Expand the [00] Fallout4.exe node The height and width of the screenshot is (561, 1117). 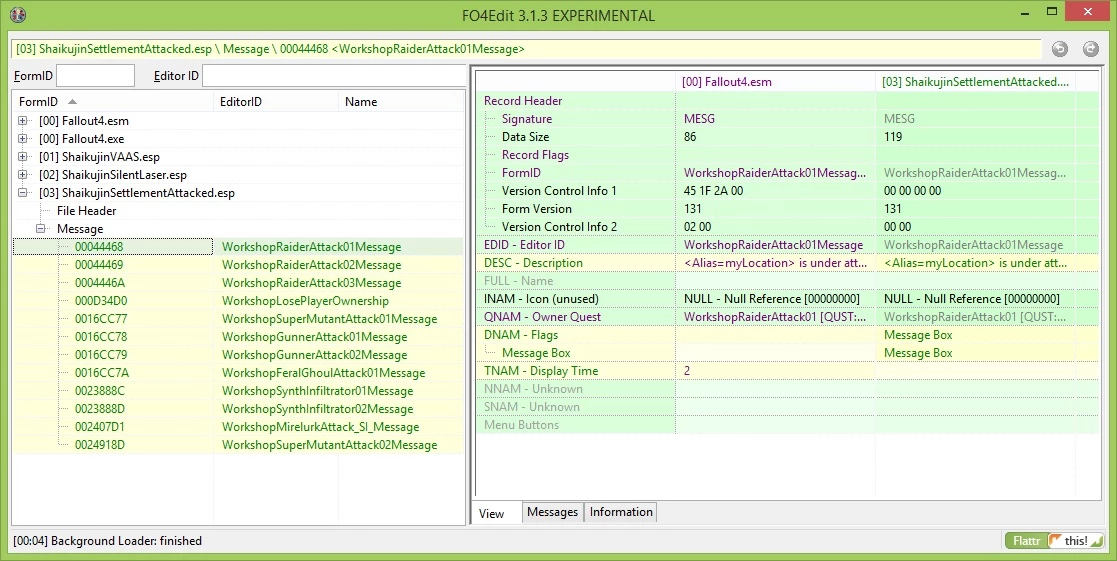point(23,139)
